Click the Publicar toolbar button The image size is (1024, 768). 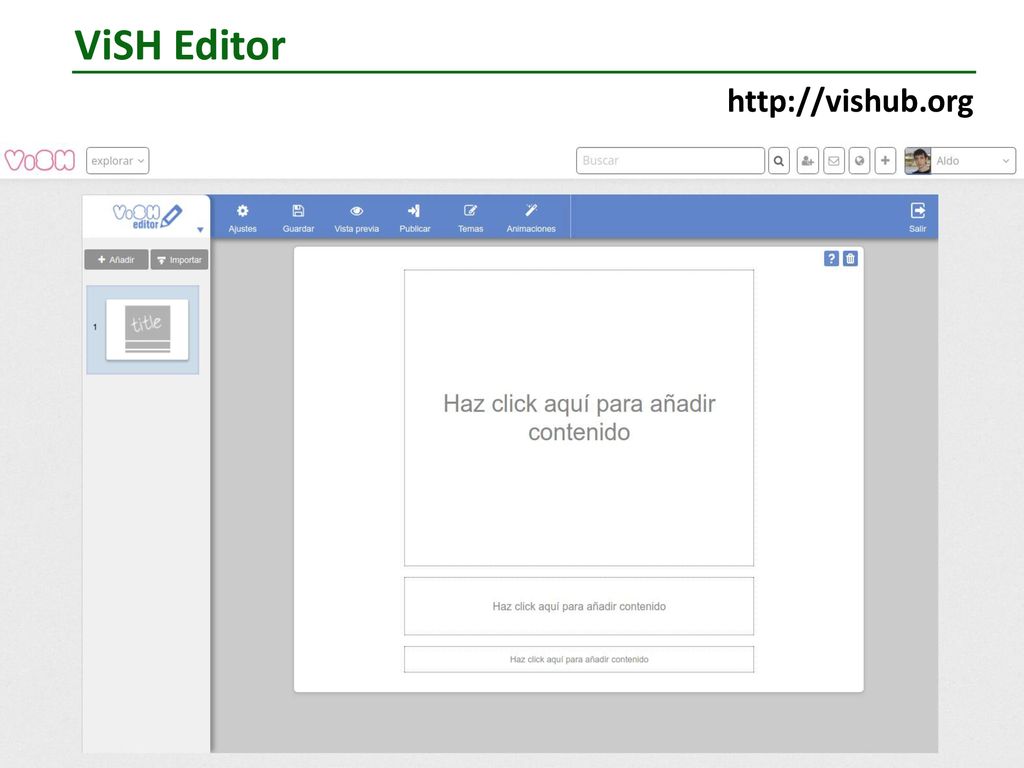coord(415,217)
